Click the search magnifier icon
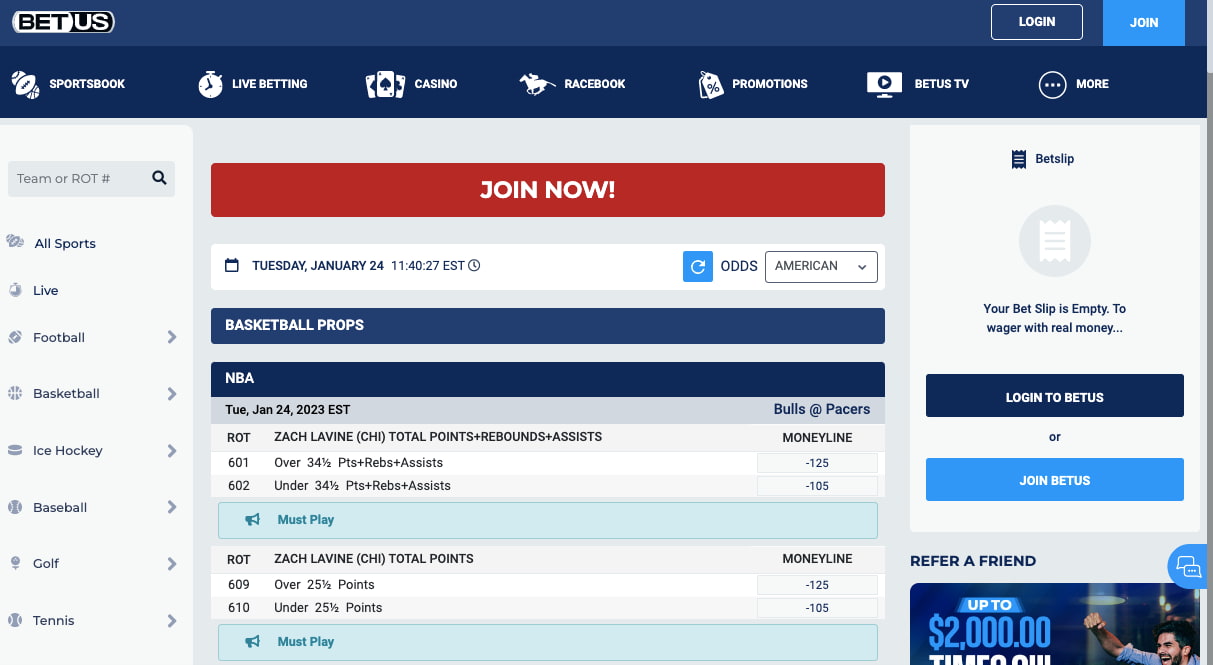 [x=159, y=178]
